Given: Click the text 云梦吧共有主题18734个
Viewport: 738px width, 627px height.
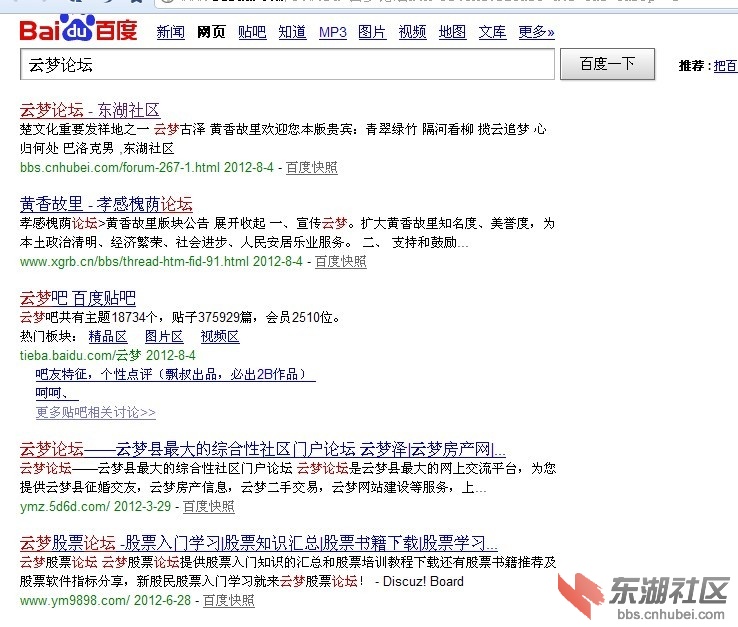Looking at the screenshot, I should click(x=88, y=317).
